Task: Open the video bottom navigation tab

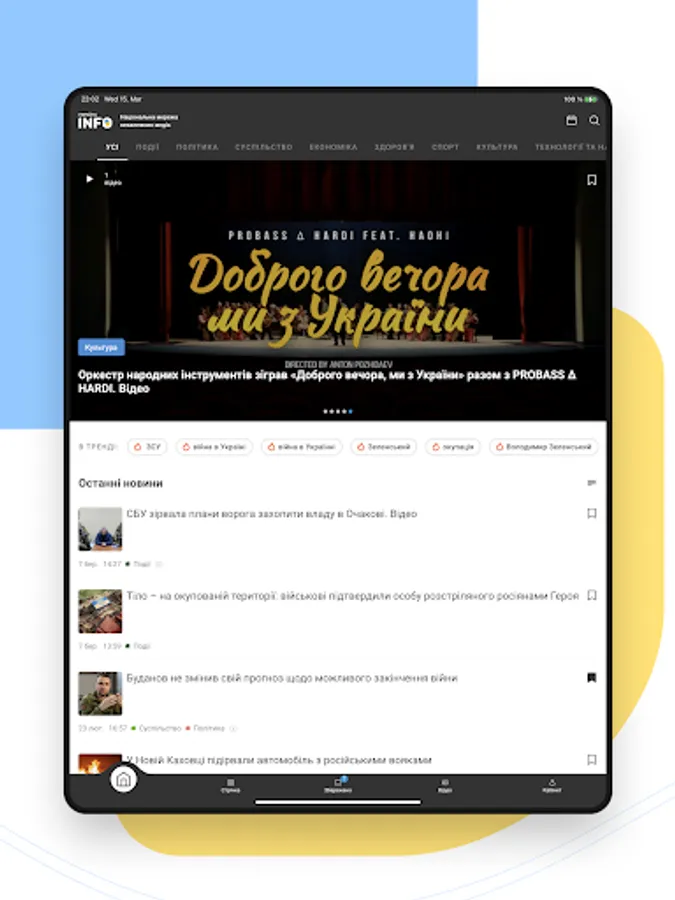Action: pos(445,786)
